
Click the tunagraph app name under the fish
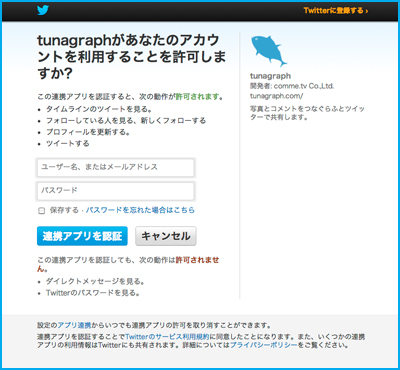tap(270, 76)
